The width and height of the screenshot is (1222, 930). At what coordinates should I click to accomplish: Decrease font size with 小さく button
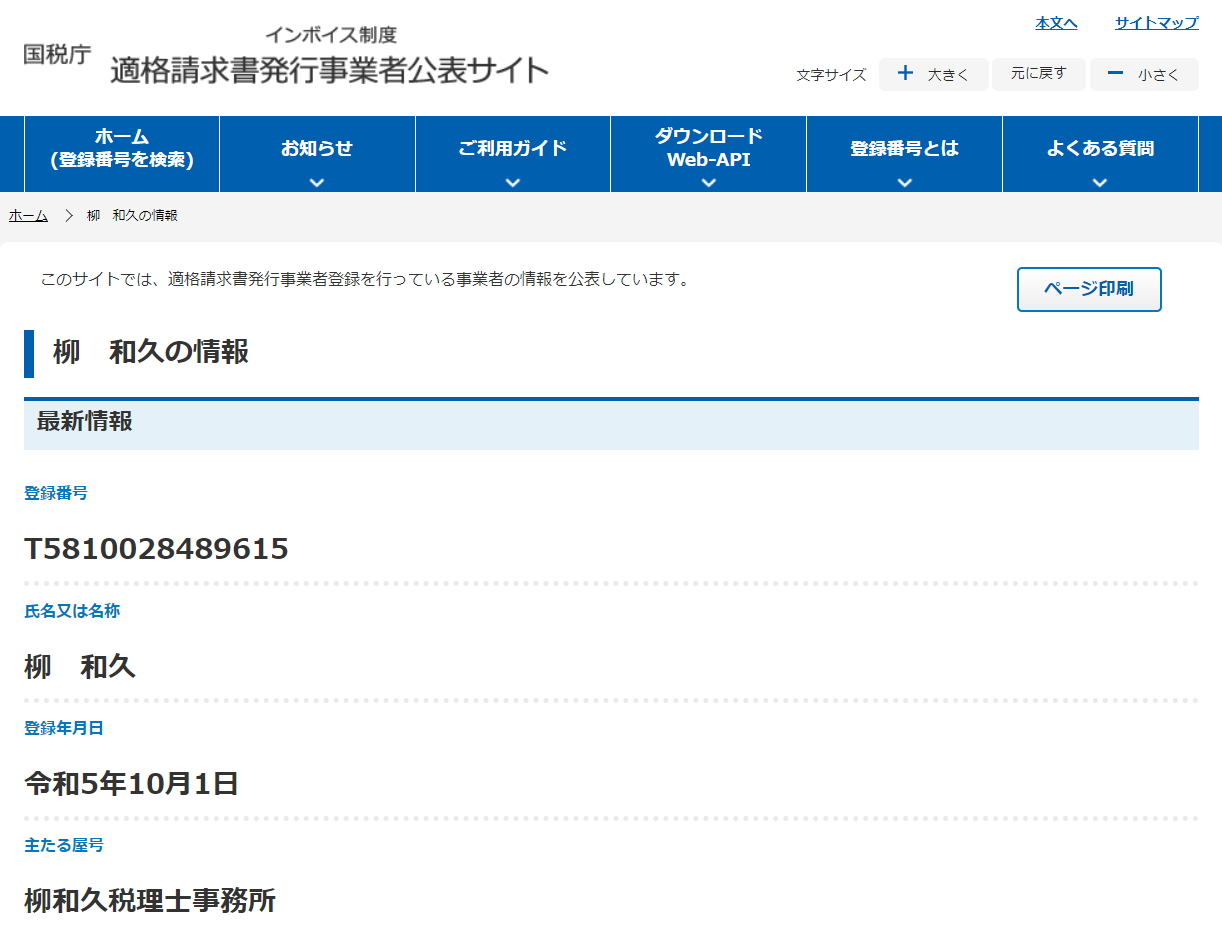pyautogui.click(x=1144, y=74)
